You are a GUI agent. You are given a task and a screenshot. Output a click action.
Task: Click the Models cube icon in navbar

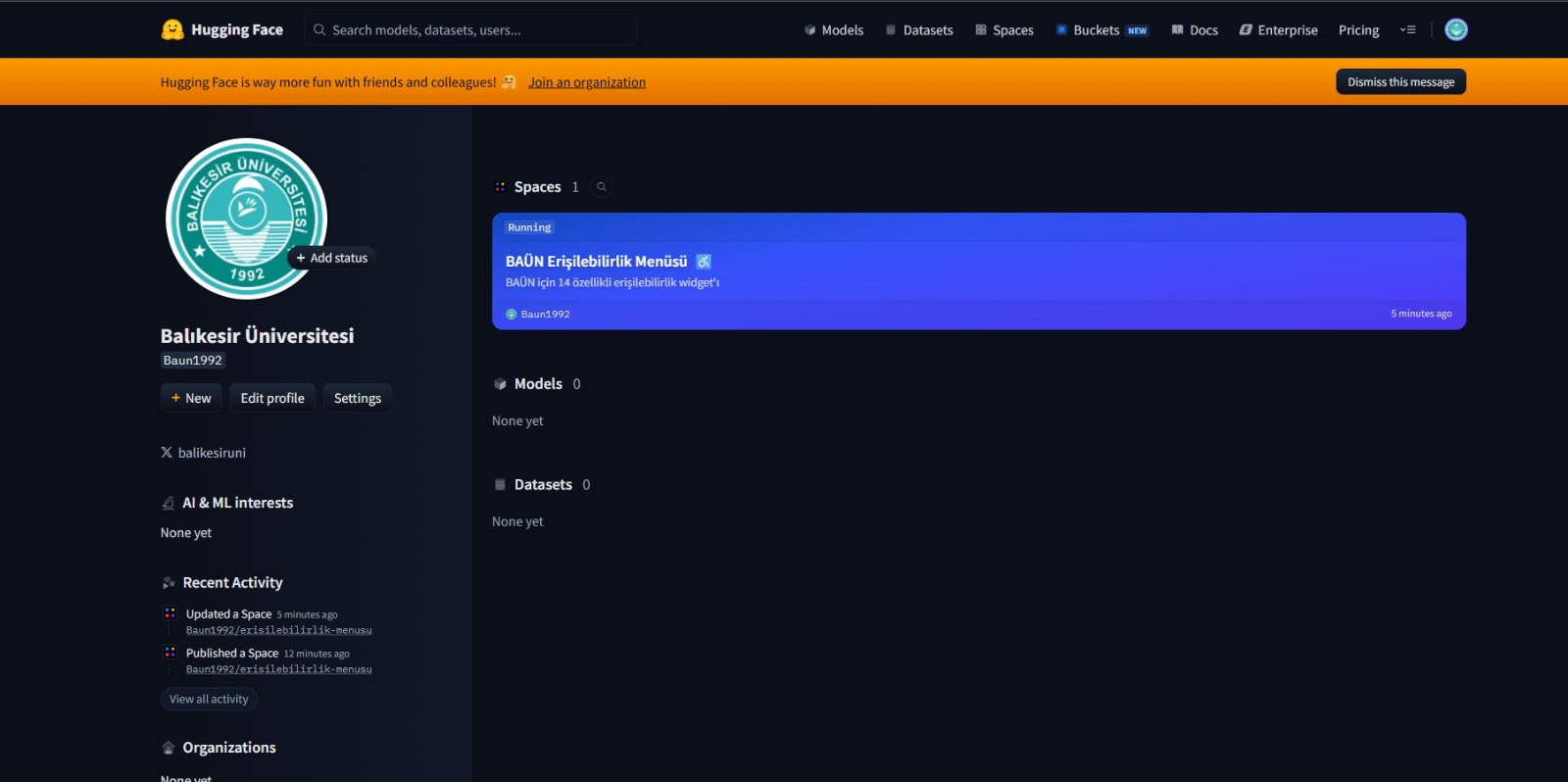click(809, 30)
